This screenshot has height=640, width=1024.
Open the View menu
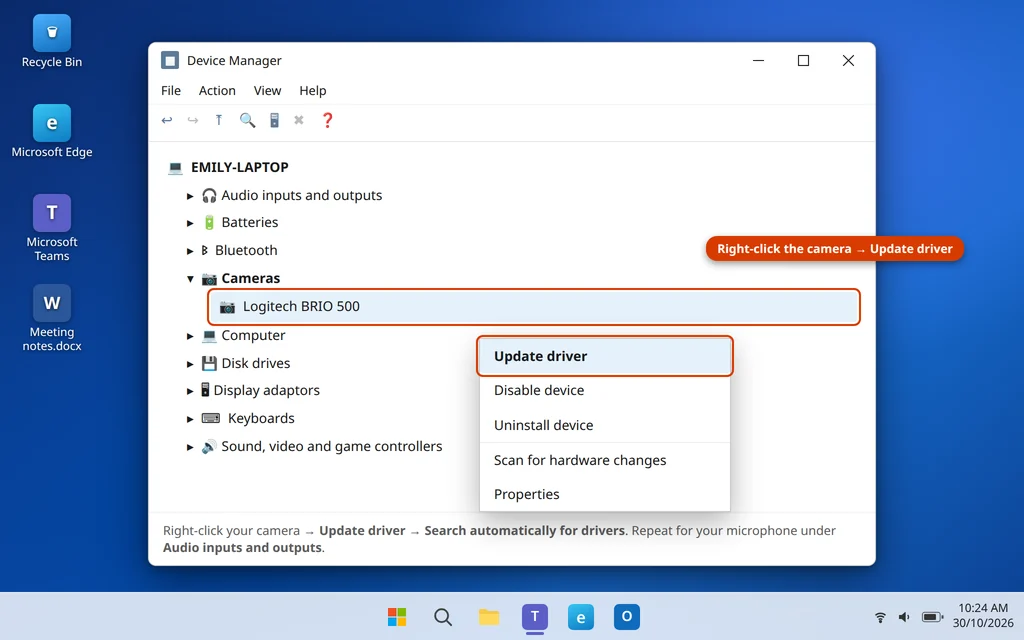point(267,91)
